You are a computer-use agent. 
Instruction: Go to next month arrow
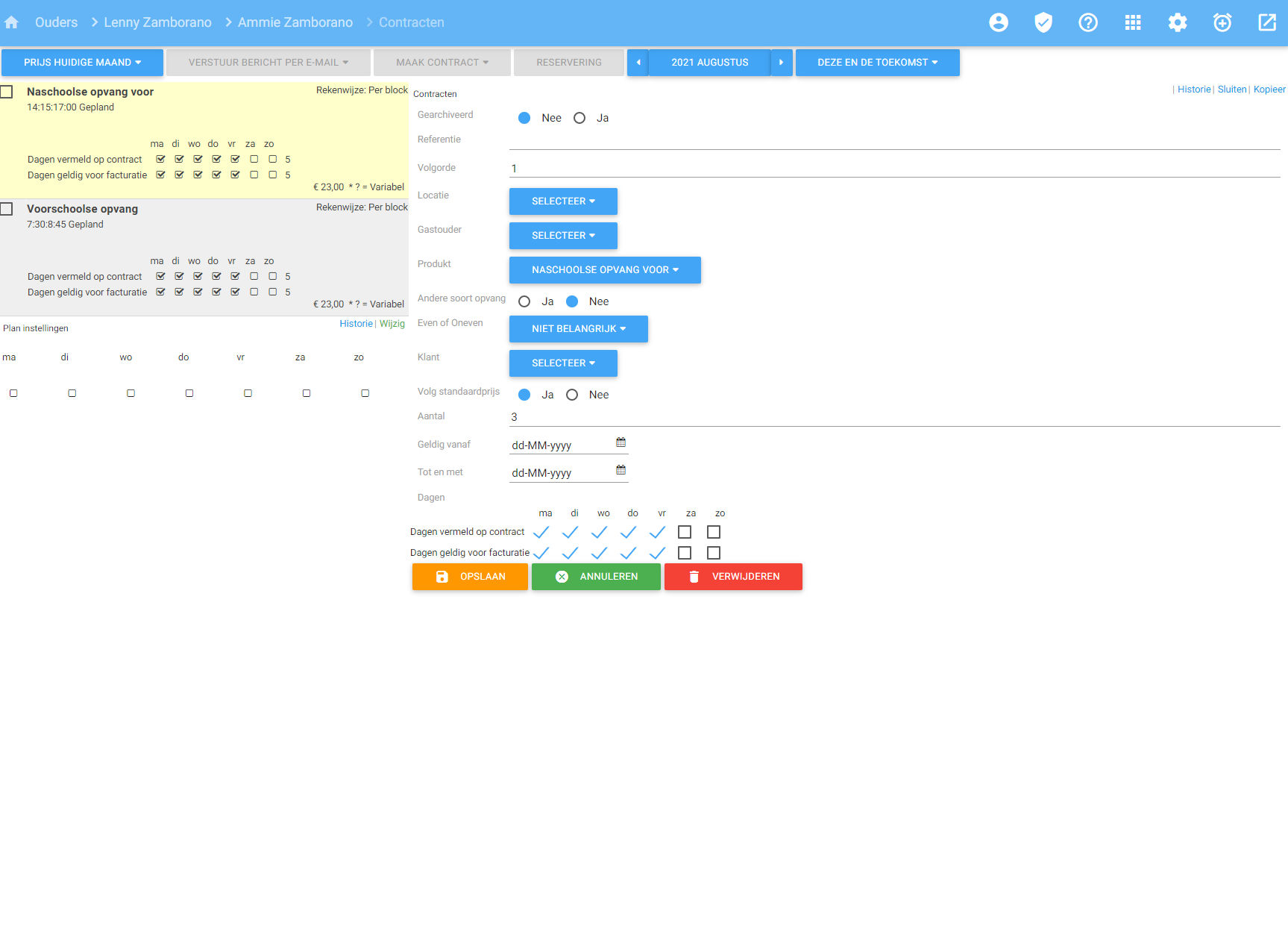click(x=781, y=63)
